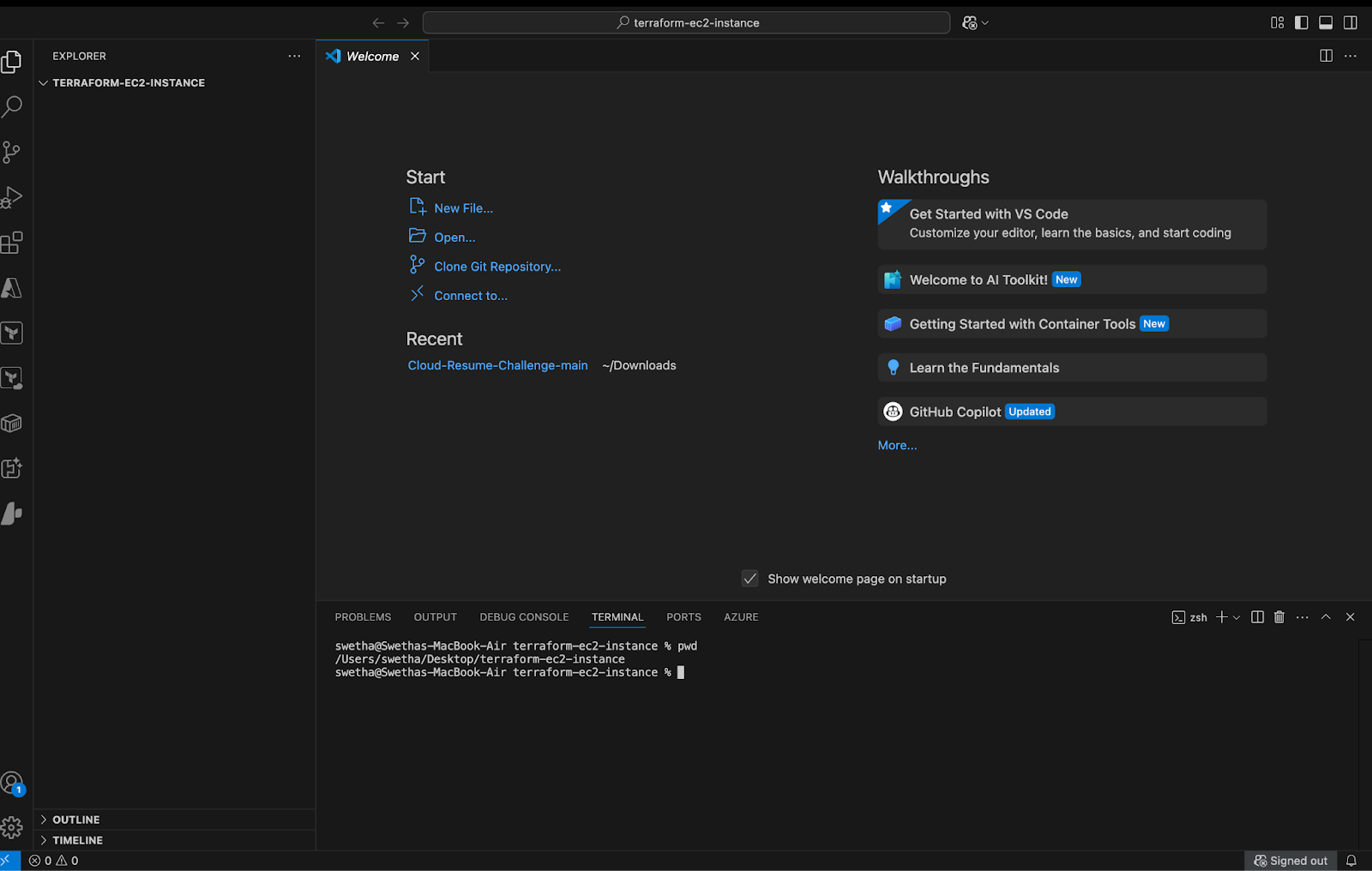Maximize the panel size chevron
The width and height of the screenshot is (1372, 871).
[x=1326, y=617]
